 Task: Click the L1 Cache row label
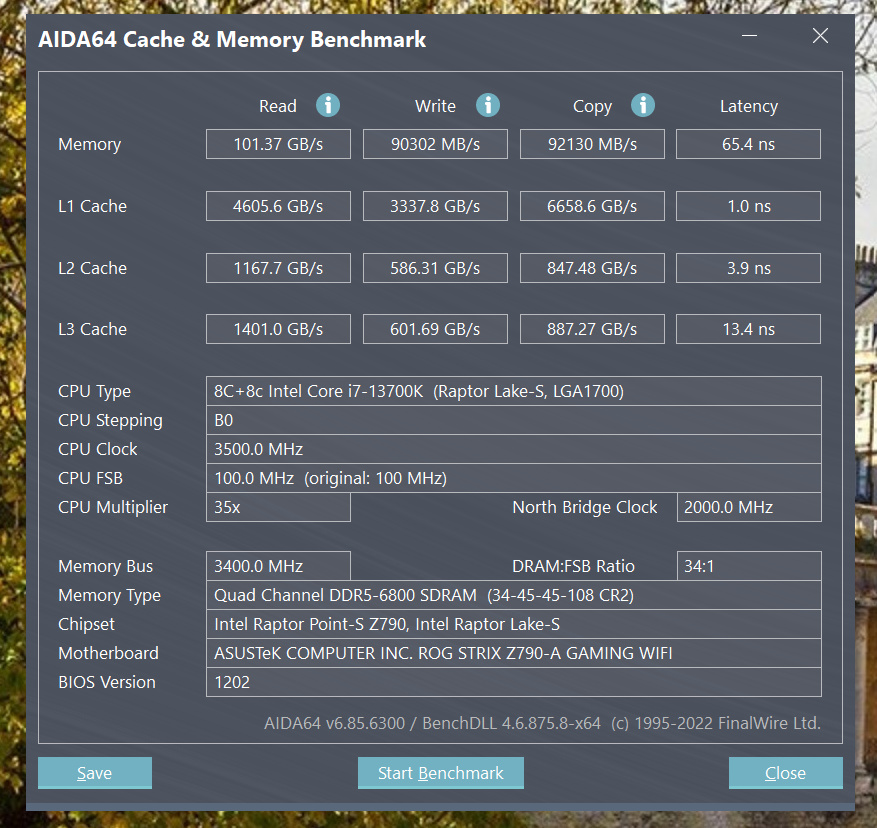tap(92, 206)
